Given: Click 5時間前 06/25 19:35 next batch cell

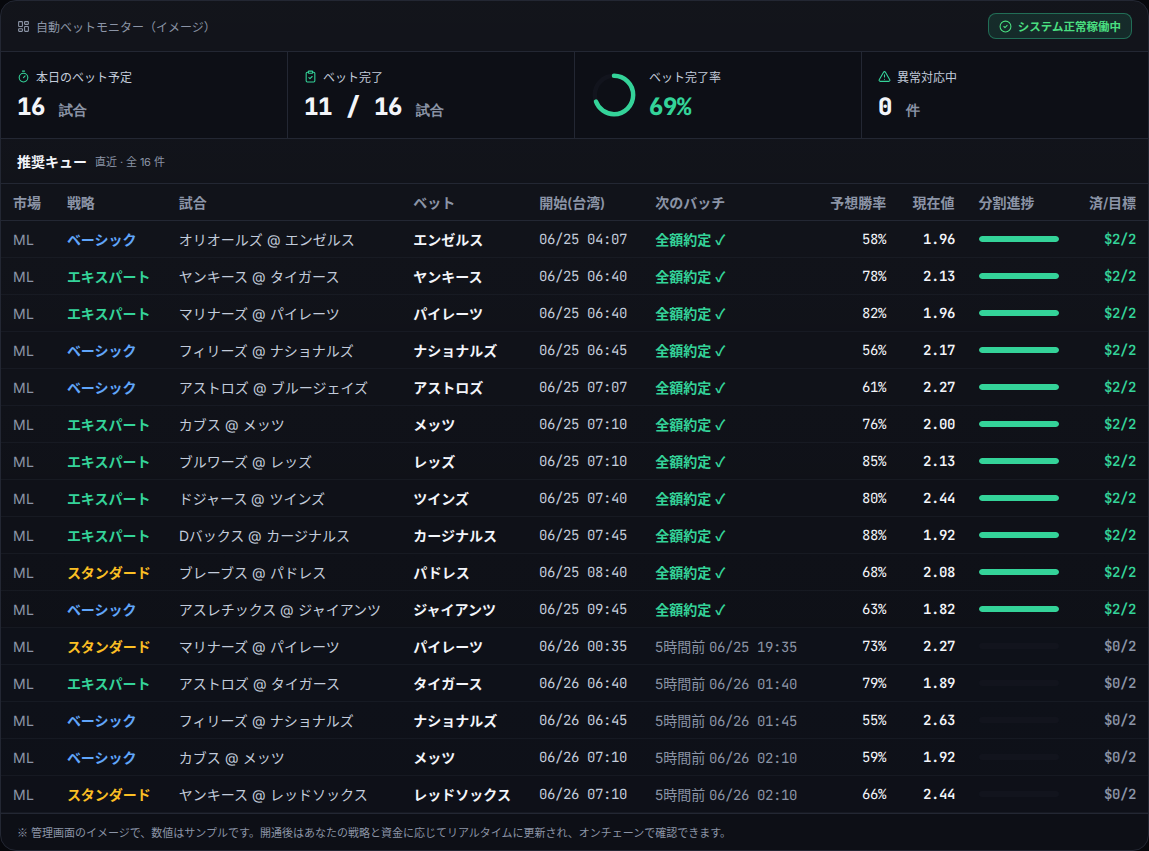Looking at the screenshot, I should pos(726,647).
